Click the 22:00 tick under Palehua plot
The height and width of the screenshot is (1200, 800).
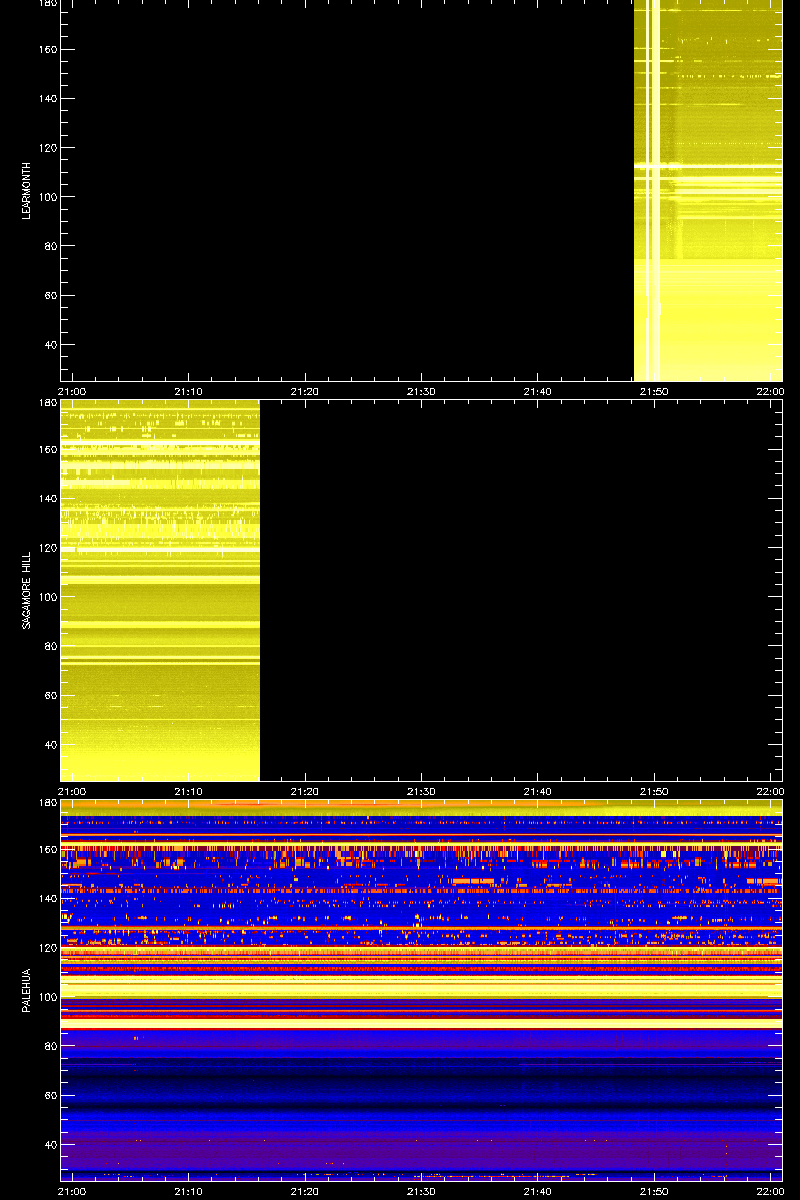click(x=770, y=1191)
